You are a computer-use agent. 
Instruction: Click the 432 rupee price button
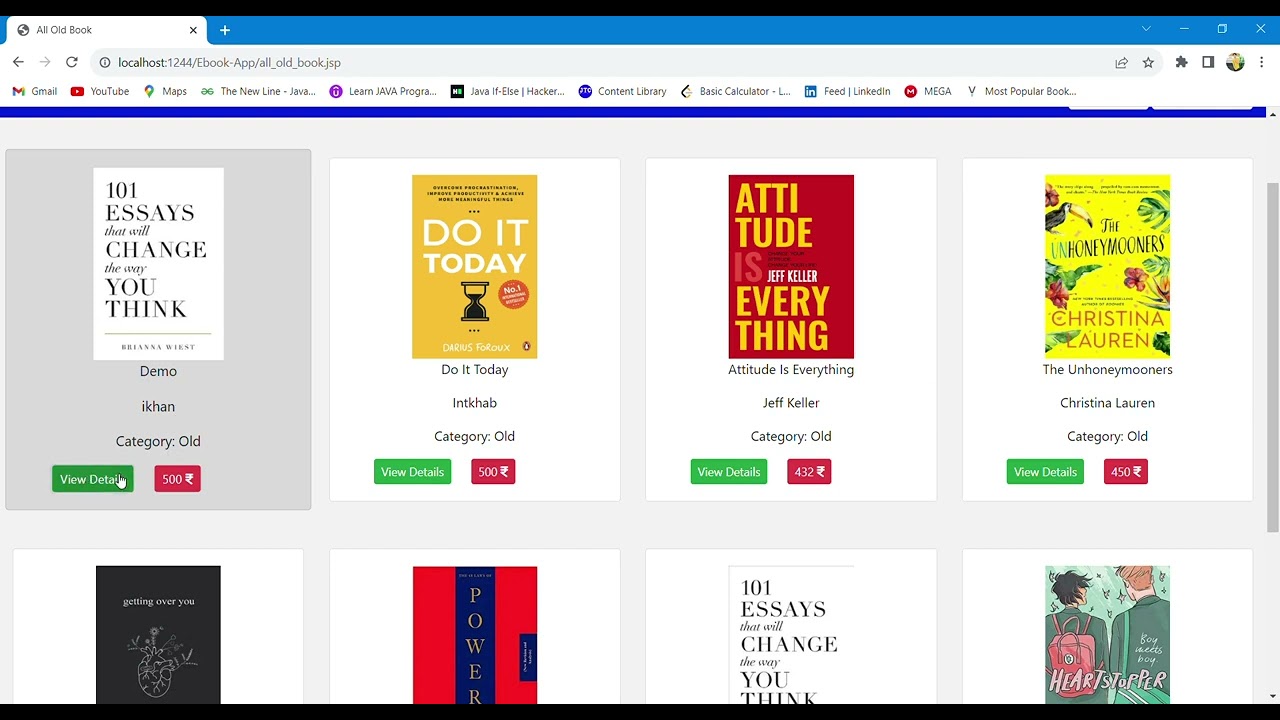click(x=809, y=472)
